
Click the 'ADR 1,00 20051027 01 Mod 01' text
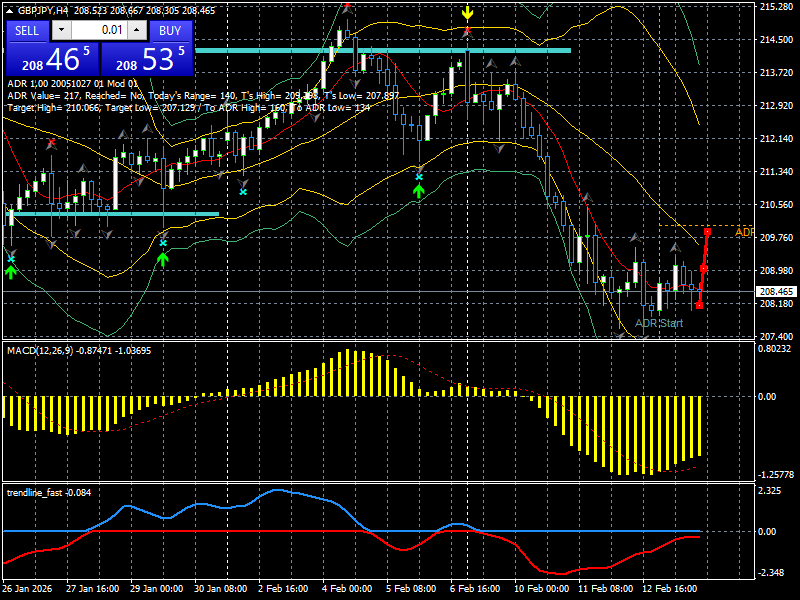click(72, 84)
